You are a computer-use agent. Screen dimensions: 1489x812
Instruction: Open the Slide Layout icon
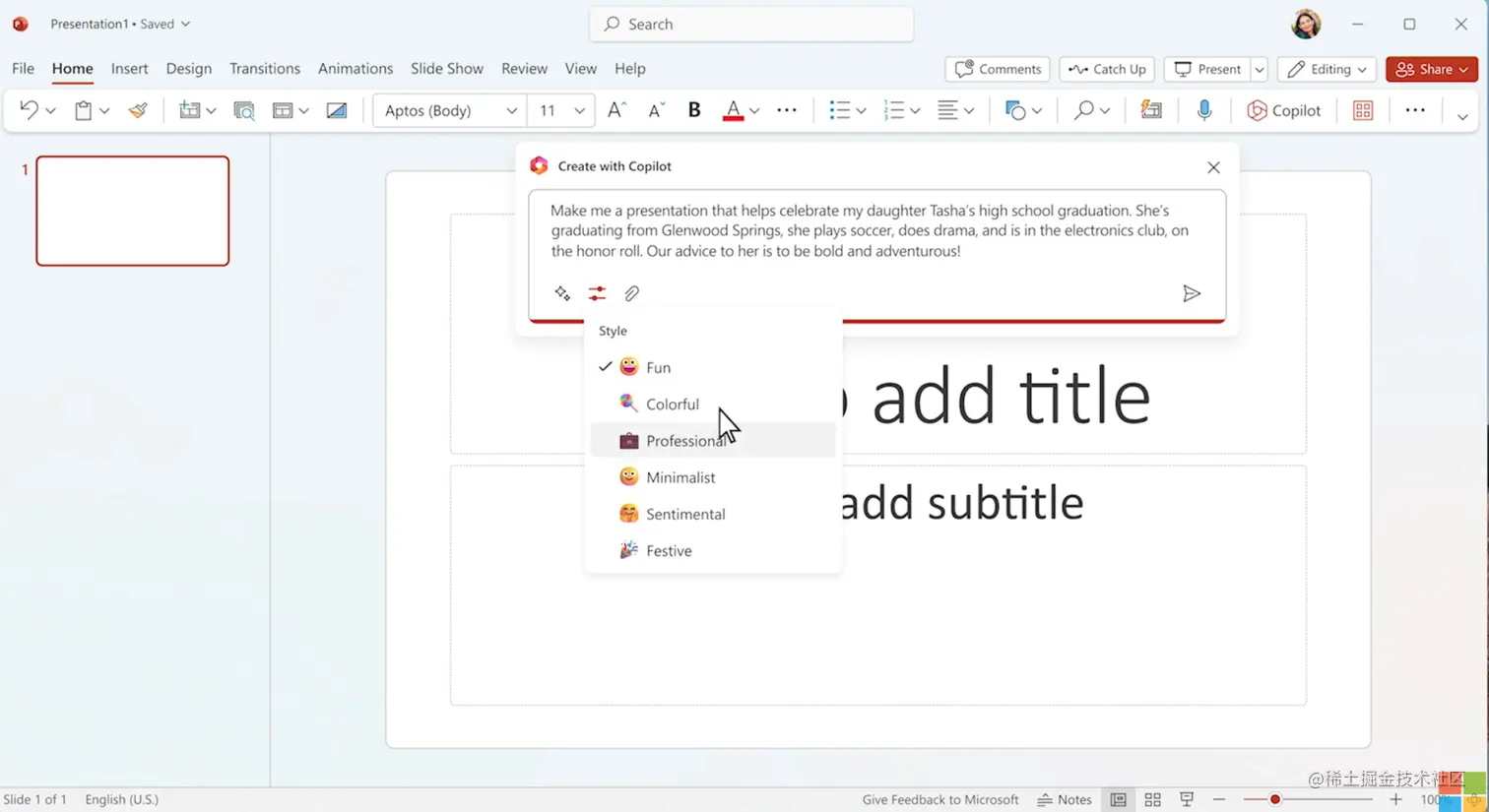pos(283,110)
